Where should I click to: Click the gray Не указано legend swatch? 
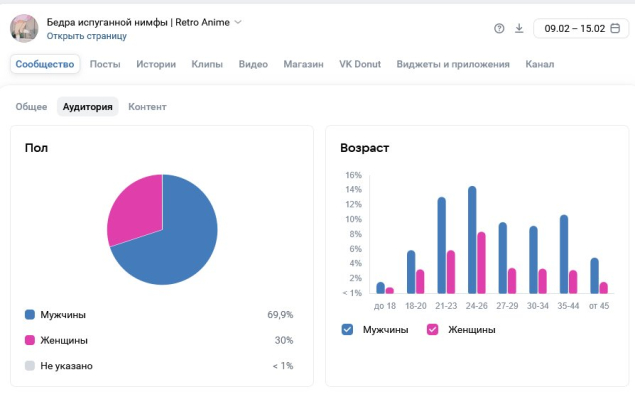pos(30,366)
